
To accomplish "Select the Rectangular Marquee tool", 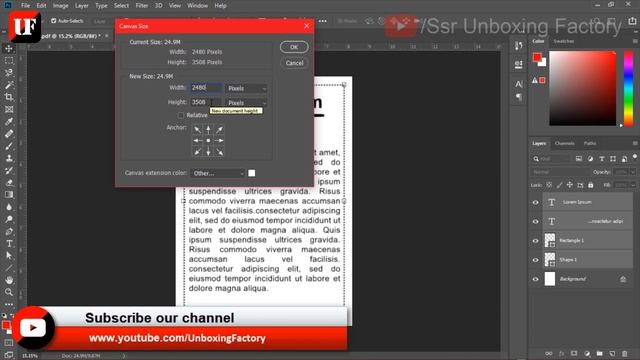I will 9,61.
